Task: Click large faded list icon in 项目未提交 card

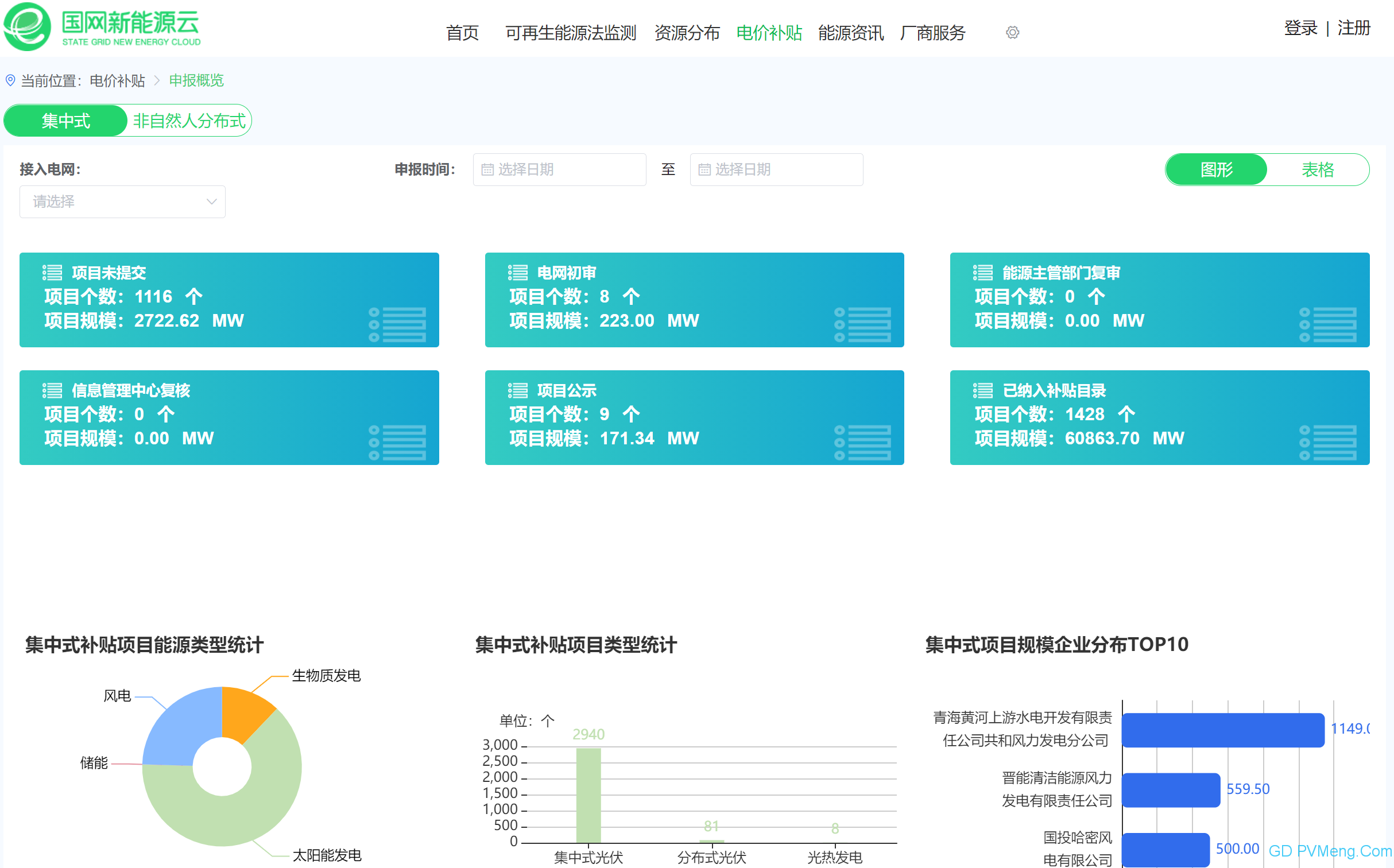Action: click(x=397, y=325)
